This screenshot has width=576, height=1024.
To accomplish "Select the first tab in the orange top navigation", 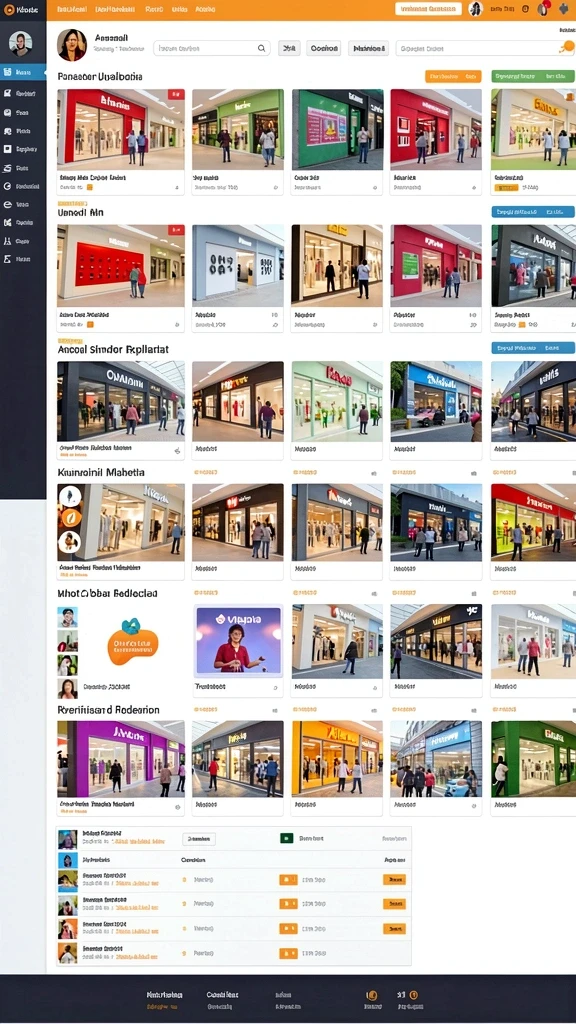I will 72,10.
